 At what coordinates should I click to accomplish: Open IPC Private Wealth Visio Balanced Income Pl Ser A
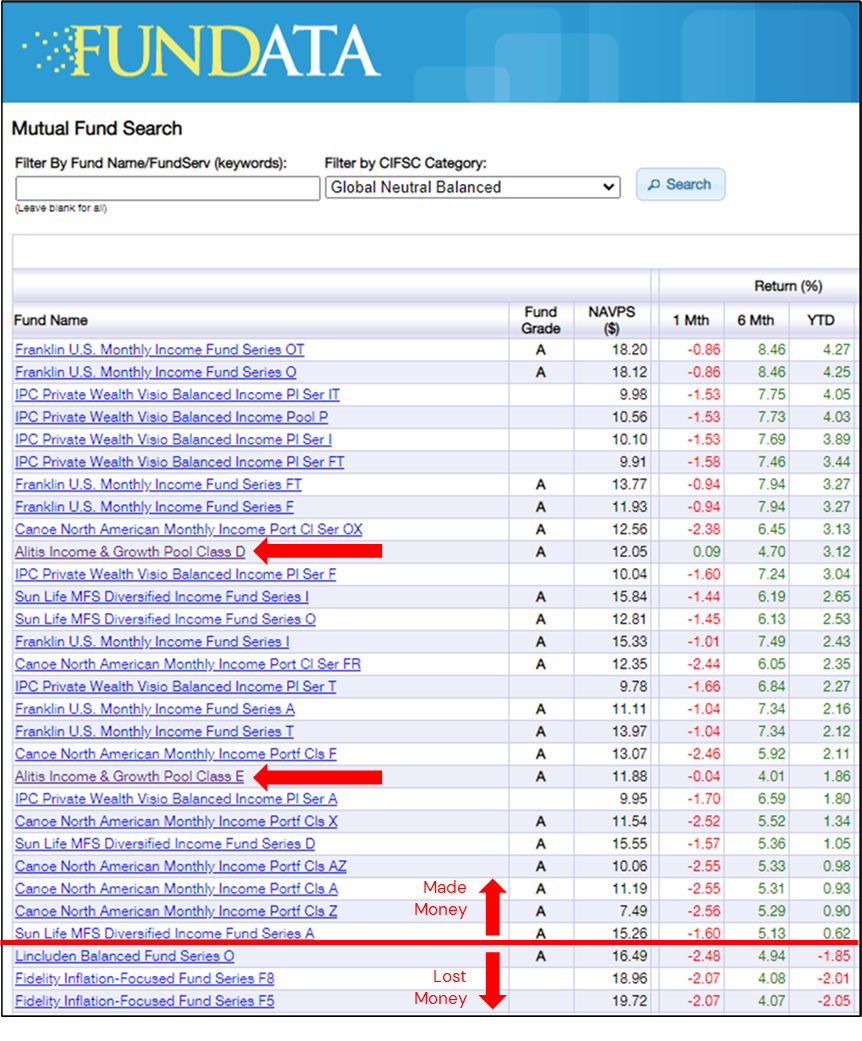coord(176,799)
